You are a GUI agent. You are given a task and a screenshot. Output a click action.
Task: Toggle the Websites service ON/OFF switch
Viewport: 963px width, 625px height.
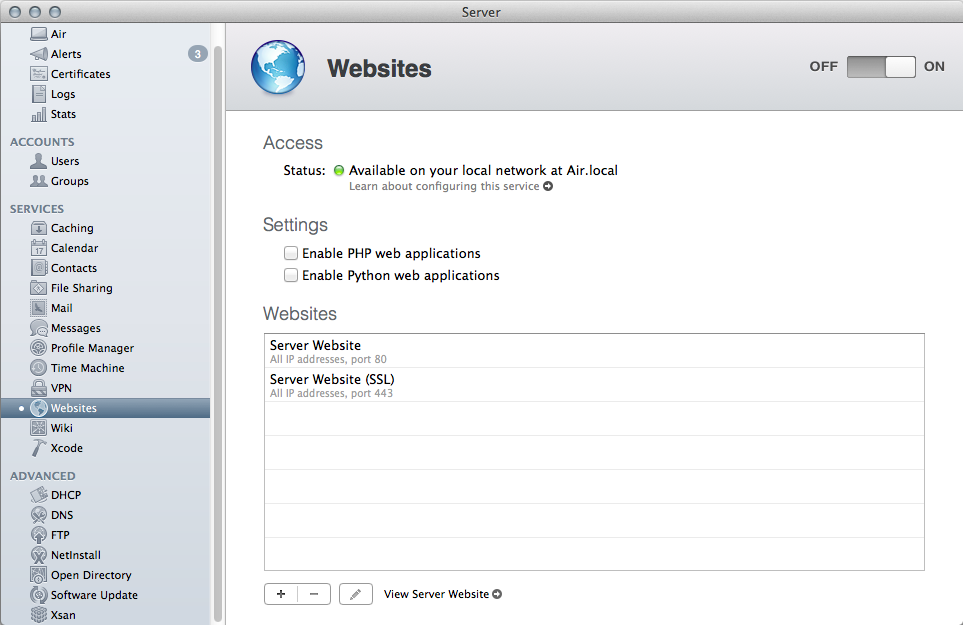(881, 67)
